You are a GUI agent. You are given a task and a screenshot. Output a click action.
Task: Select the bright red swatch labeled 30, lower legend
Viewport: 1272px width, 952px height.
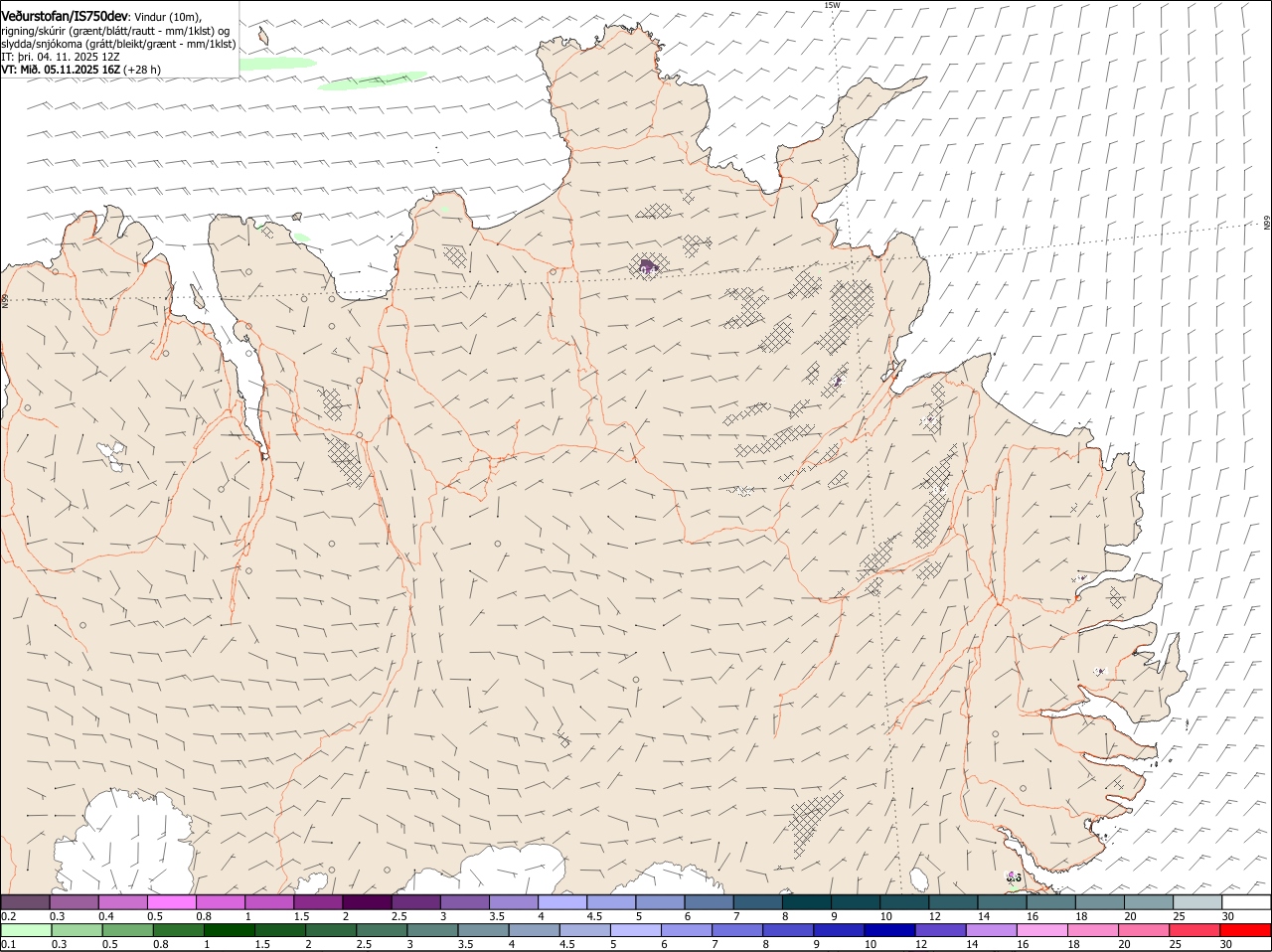[1245, 930]
